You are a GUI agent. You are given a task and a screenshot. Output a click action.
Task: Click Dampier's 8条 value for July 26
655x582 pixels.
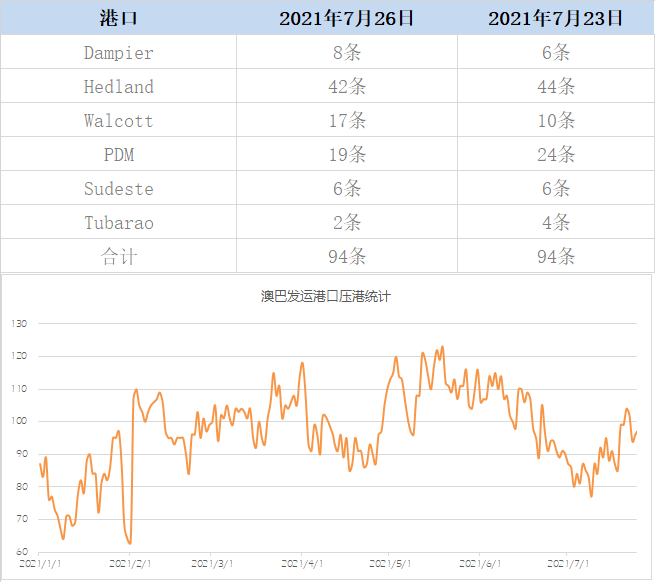(347, 53)
